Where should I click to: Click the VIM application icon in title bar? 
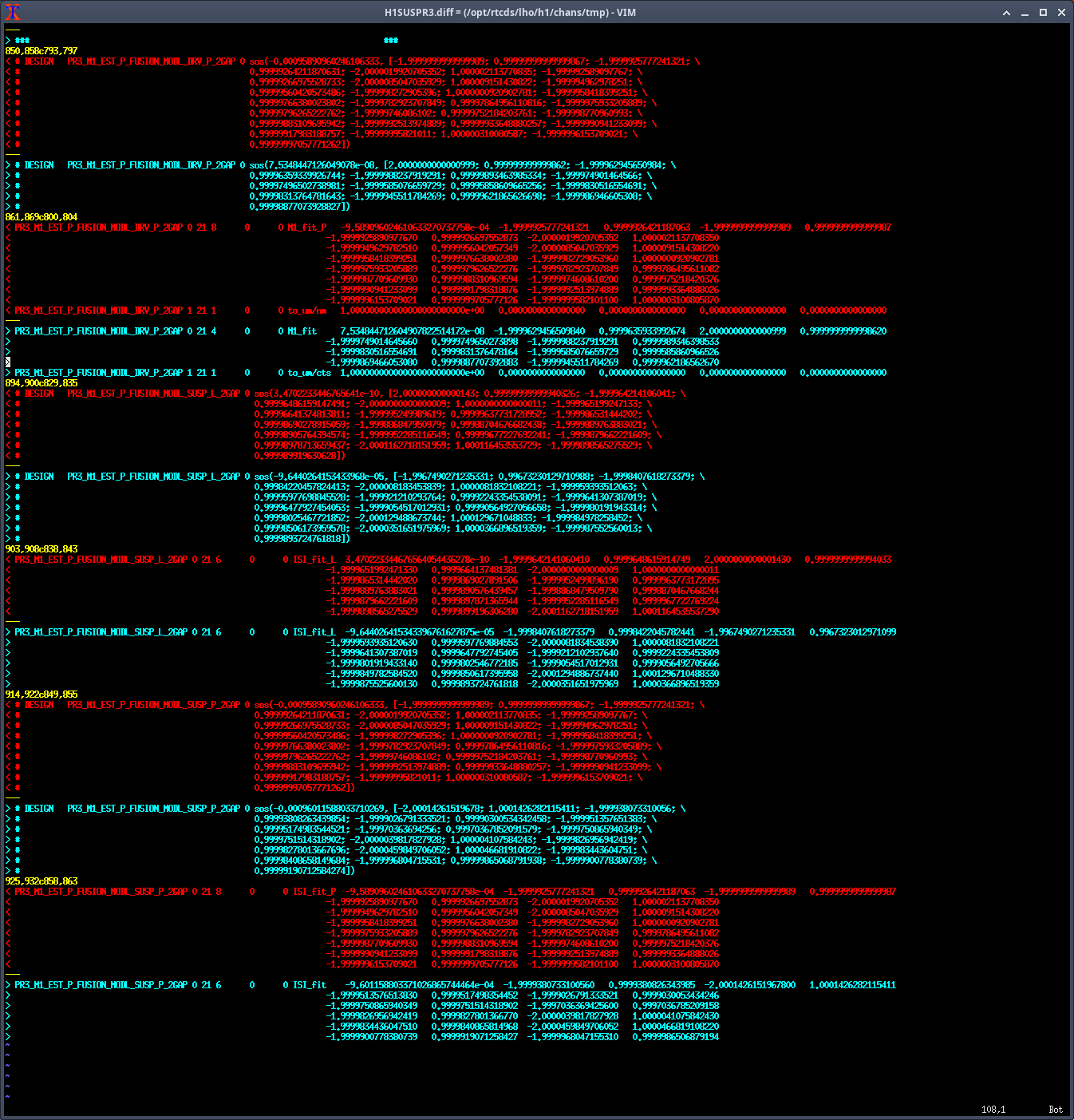click(x=12, y=12)
